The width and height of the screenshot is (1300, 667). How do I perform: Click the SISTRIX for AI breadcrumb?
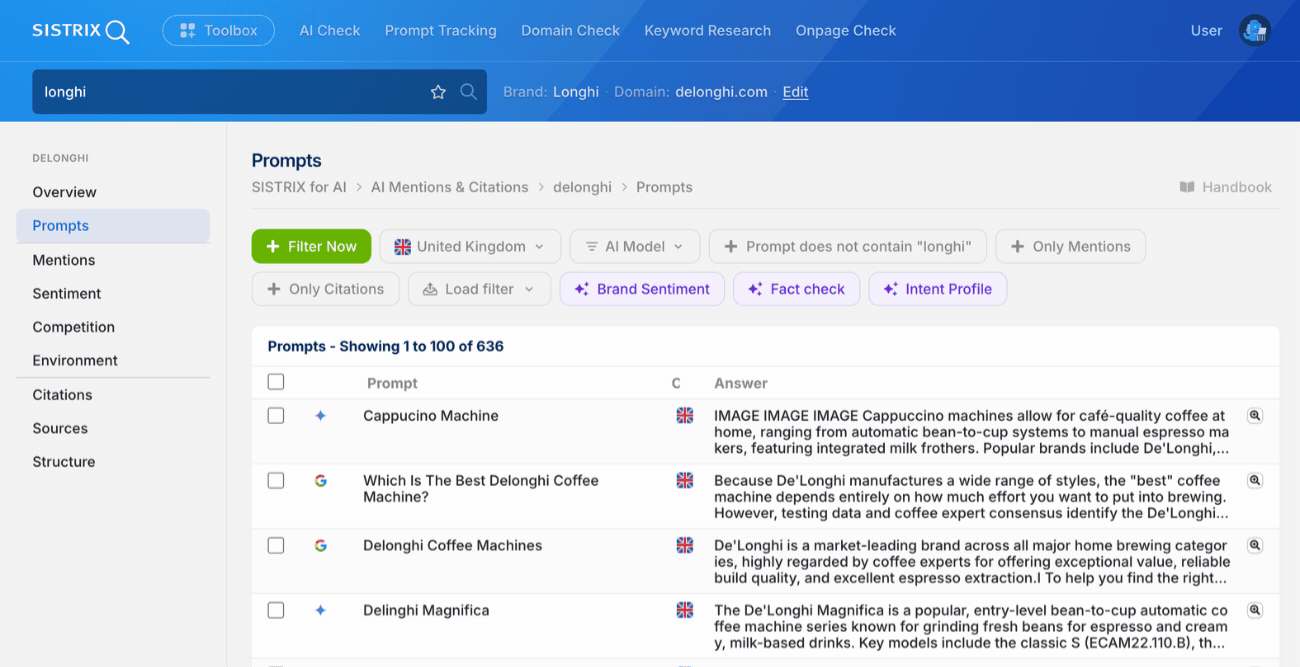tap(299, 187)
